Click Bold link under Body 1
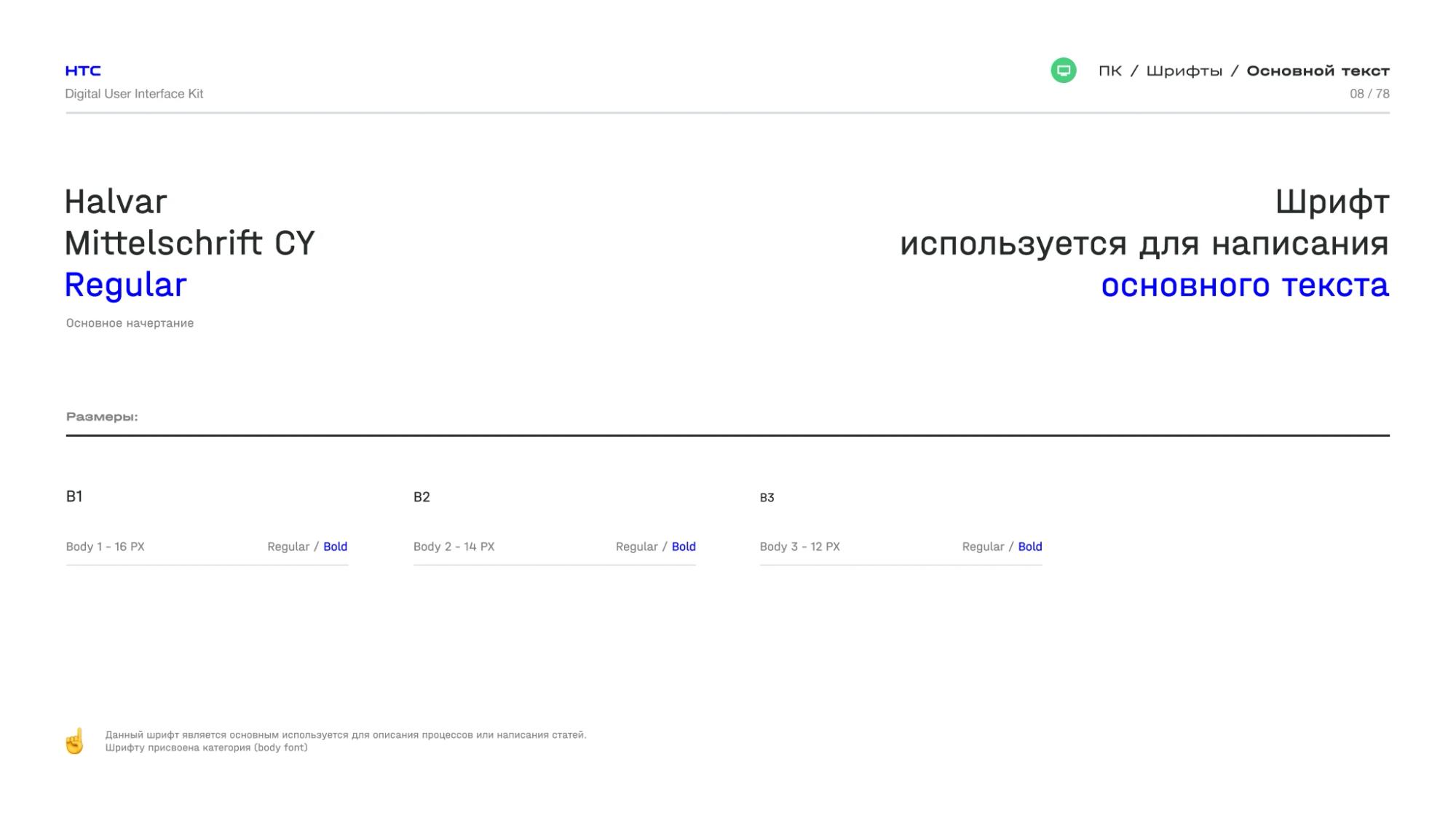The height and width of the screenshot is (818, 1456). [335, 547]
